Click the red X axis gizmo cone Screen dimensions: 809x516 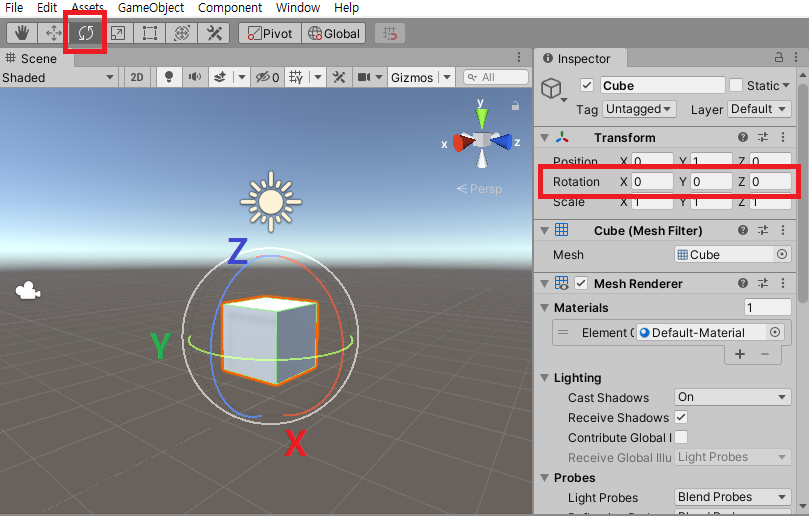point(464,142)
